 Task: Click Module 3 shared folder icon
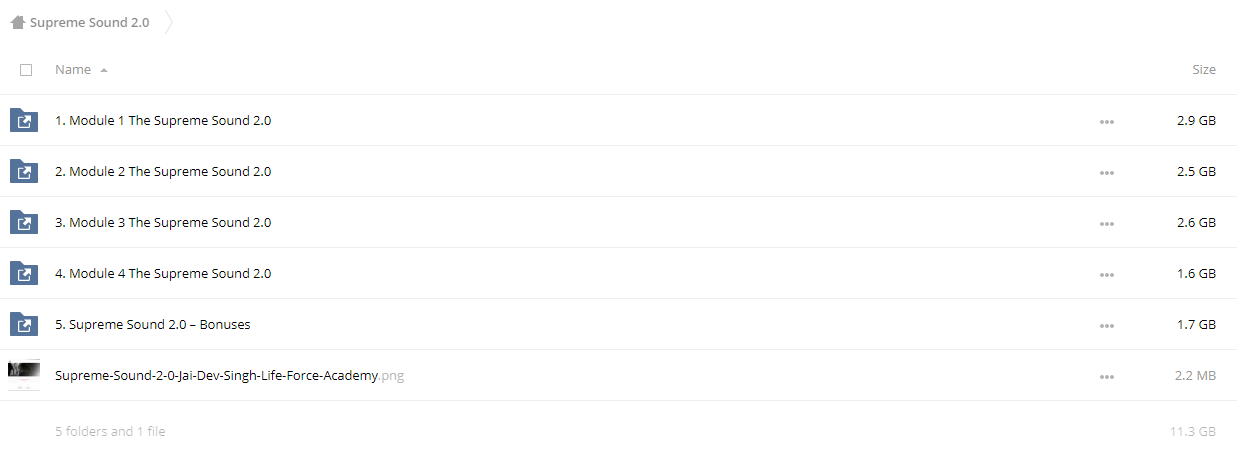coord(24,223)
